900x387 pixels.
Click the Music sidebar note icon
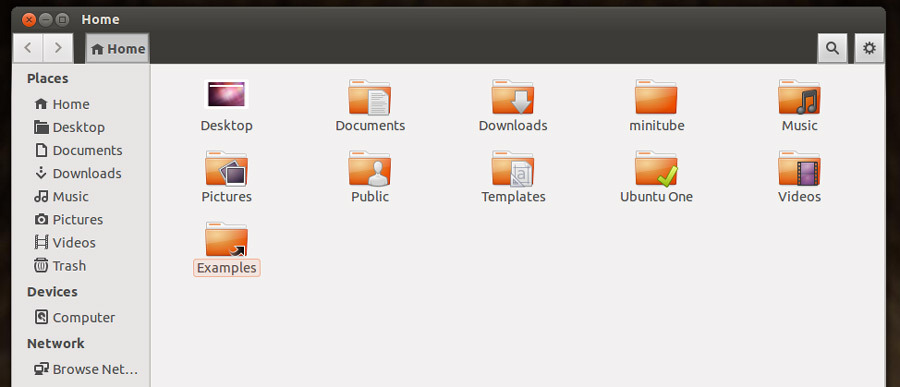point(41,196)
